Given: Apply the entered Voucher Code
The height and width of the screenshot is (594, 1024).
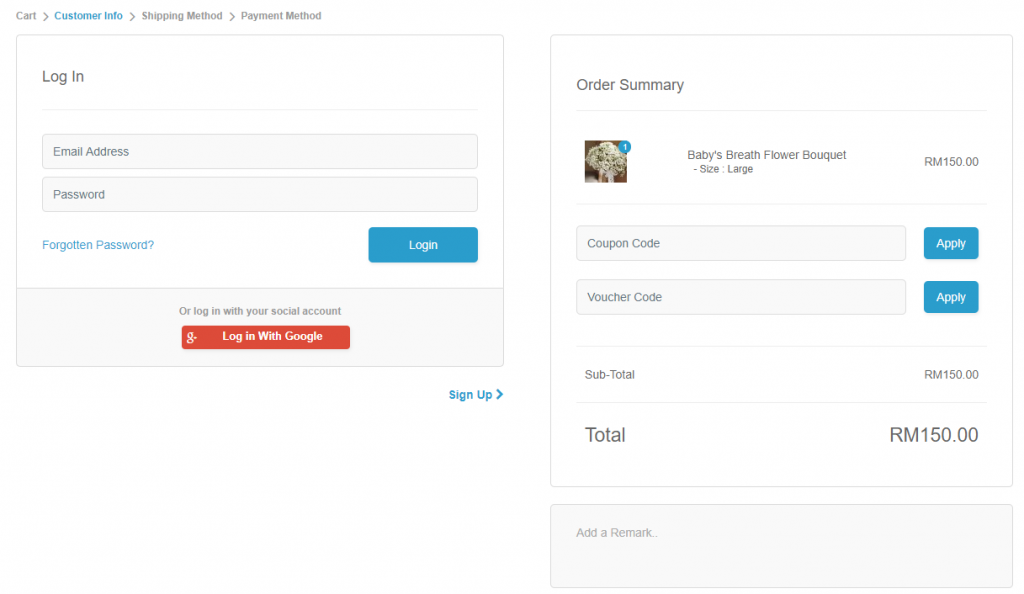Looking at the screenshot, I should coord(950,296).
